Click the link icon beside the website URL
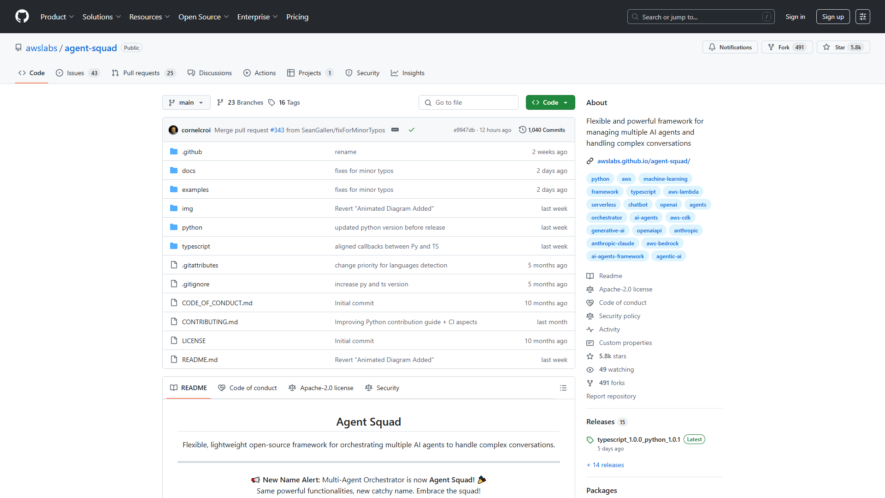Viewport: 885px width, 498px height. point(590,161)
